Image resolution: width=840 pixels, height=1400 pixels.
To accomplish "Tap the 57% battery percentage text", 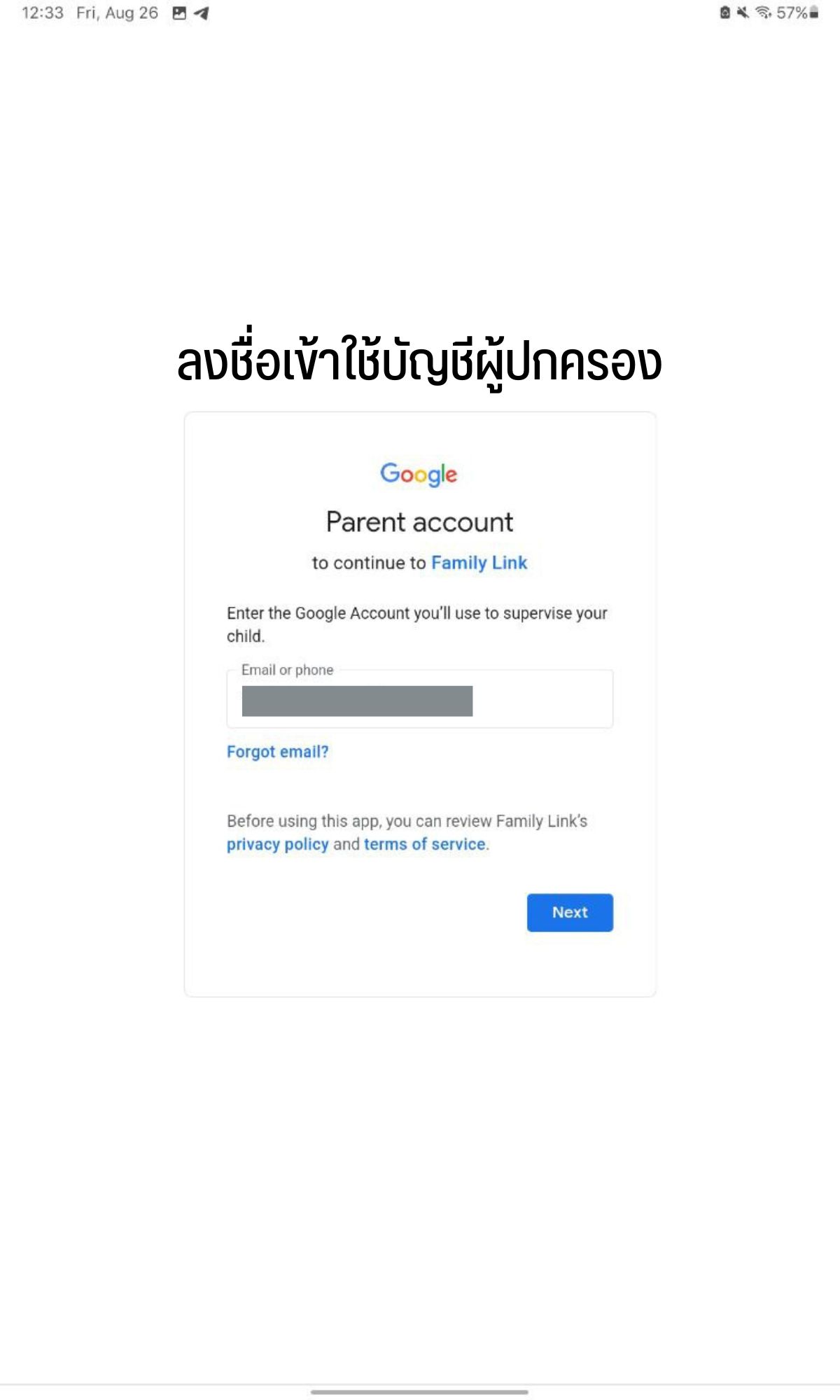I will click(792, 13).
